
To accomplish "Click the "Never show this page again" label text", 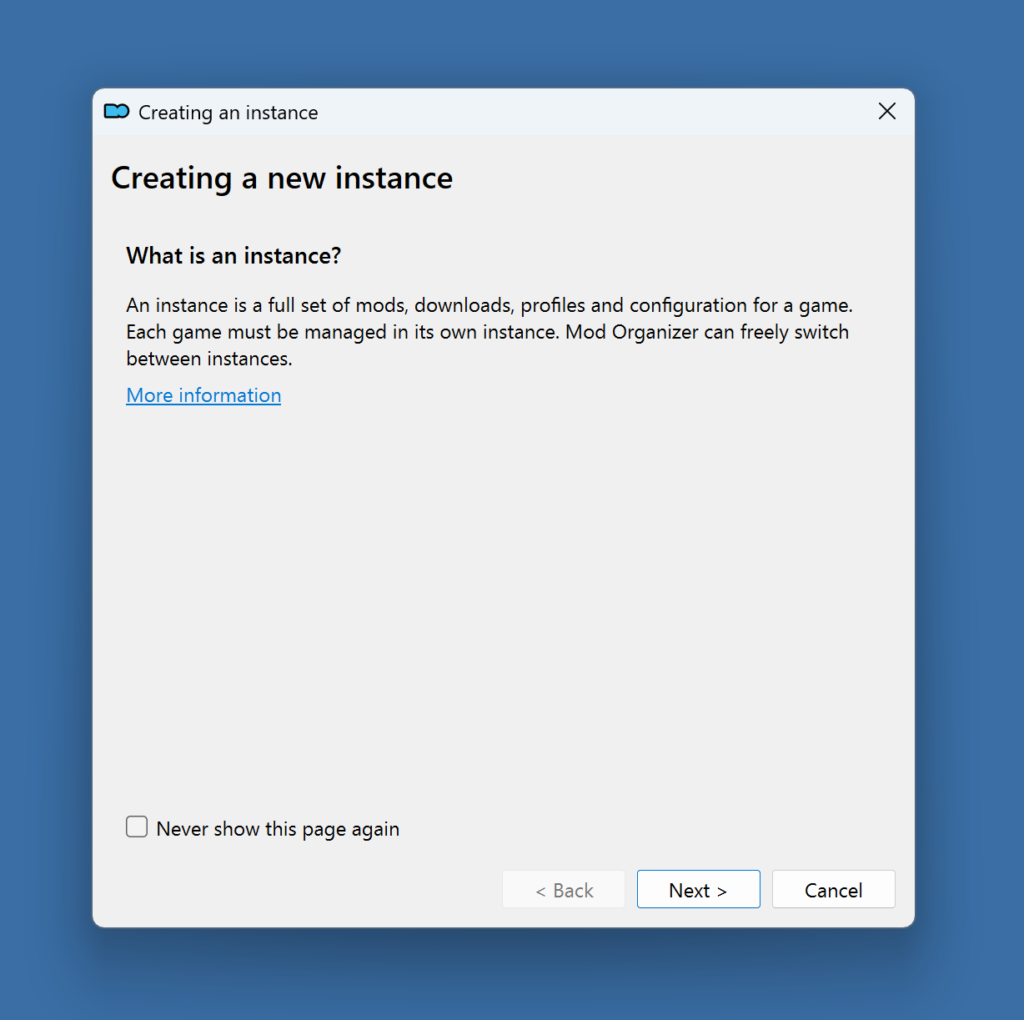I will tap(277, 829).
